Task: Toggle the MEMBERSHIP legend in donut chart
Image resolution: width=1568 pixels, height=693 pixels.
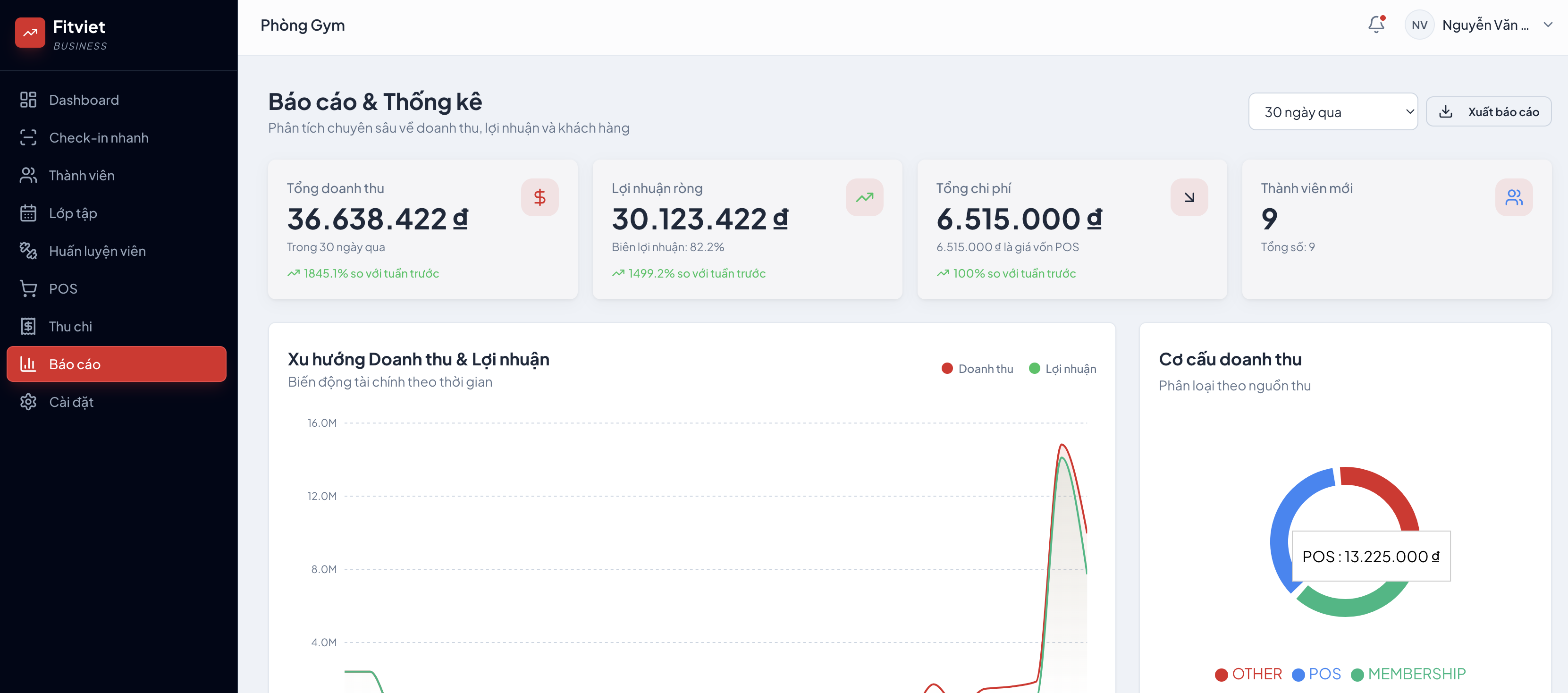Action: pyautogui.click(x=1408, y=674)
